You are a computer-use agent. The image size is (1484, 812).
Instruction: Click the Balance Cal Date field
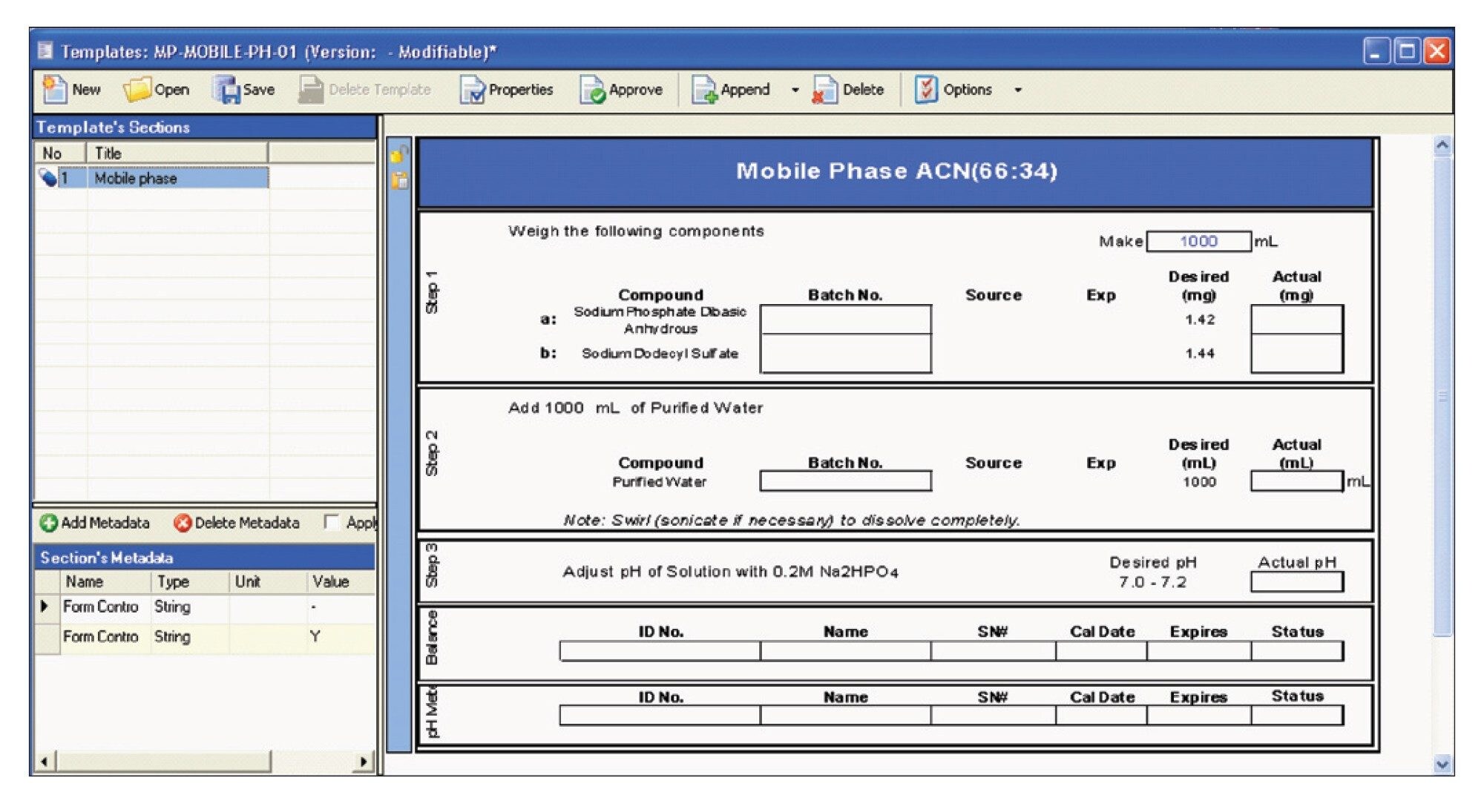point(1101,651)
